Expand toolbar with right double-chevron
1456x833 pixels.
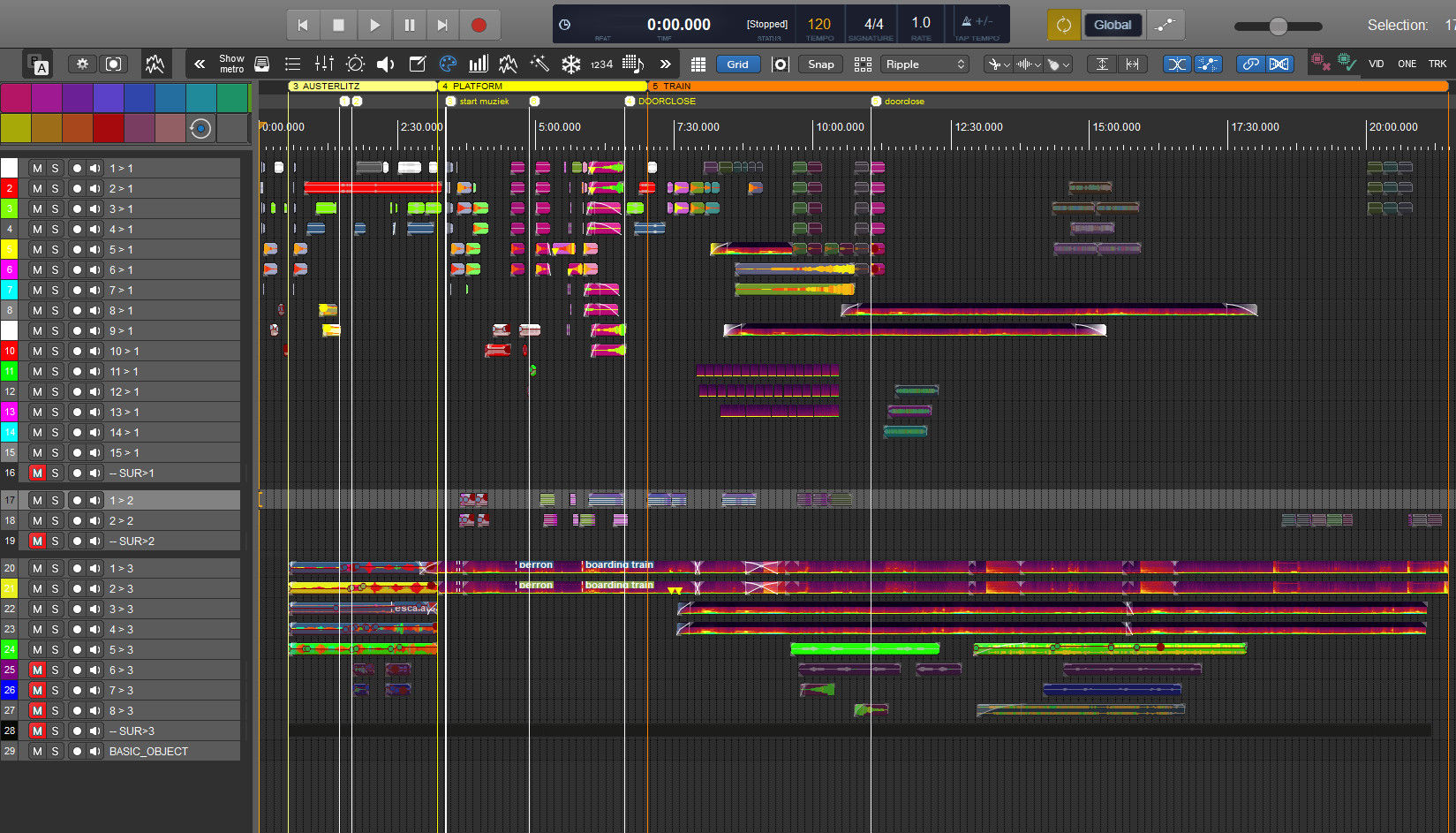(665, 64)
